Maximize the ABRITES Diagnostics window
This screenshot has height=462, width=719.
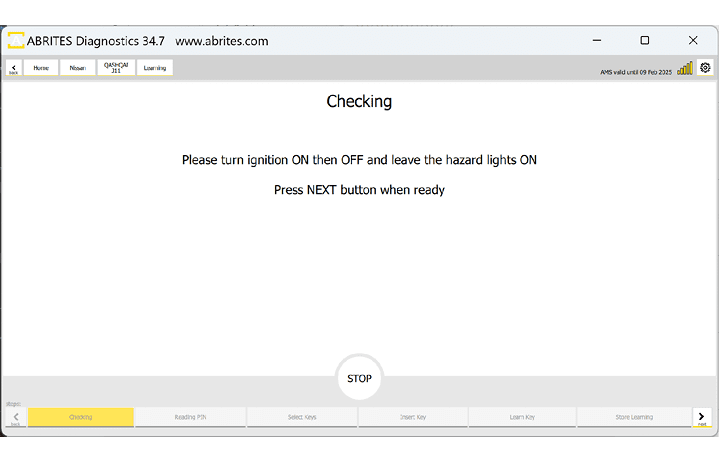[x=645, y=41]
